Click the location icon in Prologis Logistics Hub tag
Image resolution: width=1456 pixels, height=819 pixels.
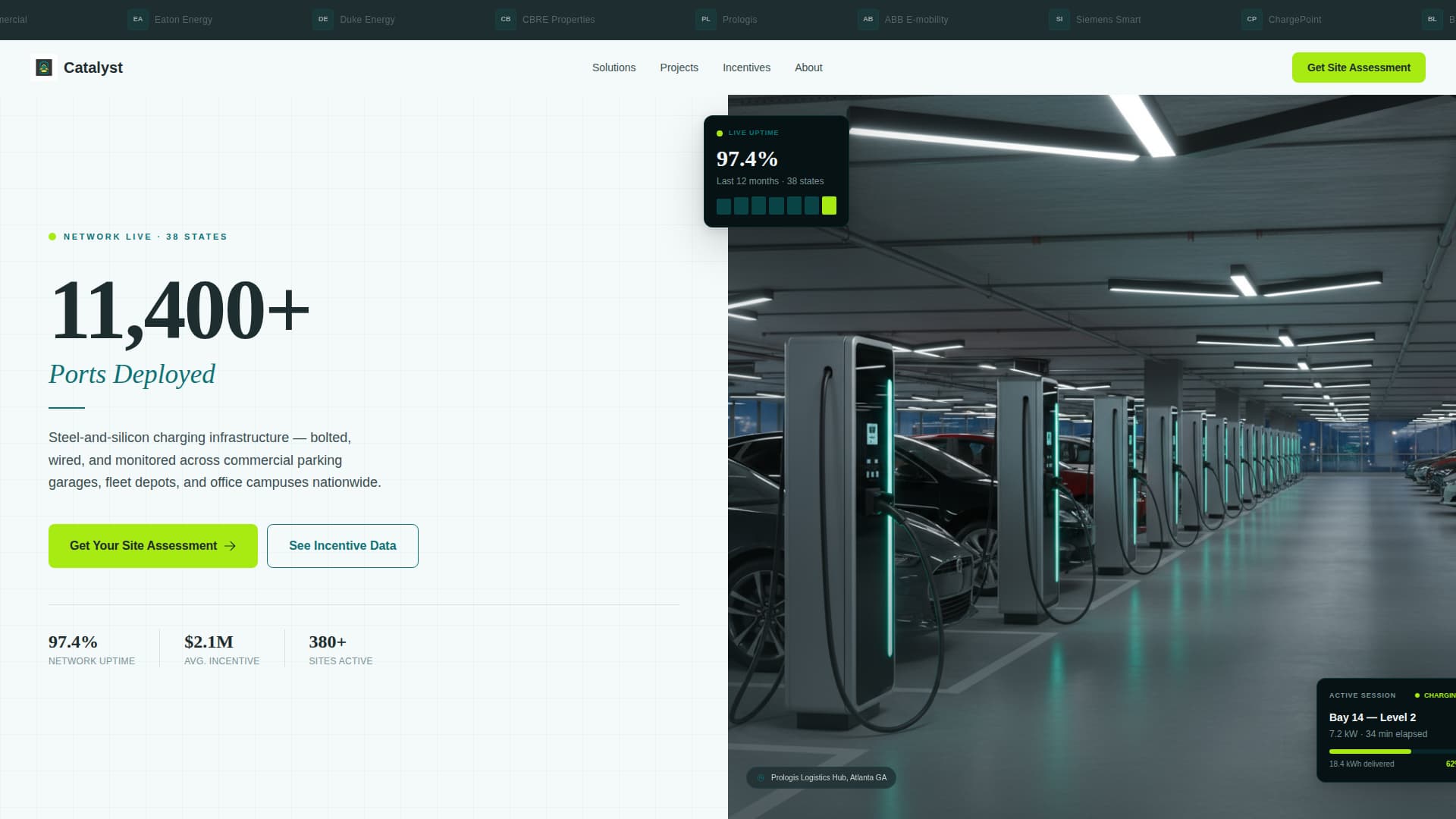pyautogui.click(x=761, y=777)
